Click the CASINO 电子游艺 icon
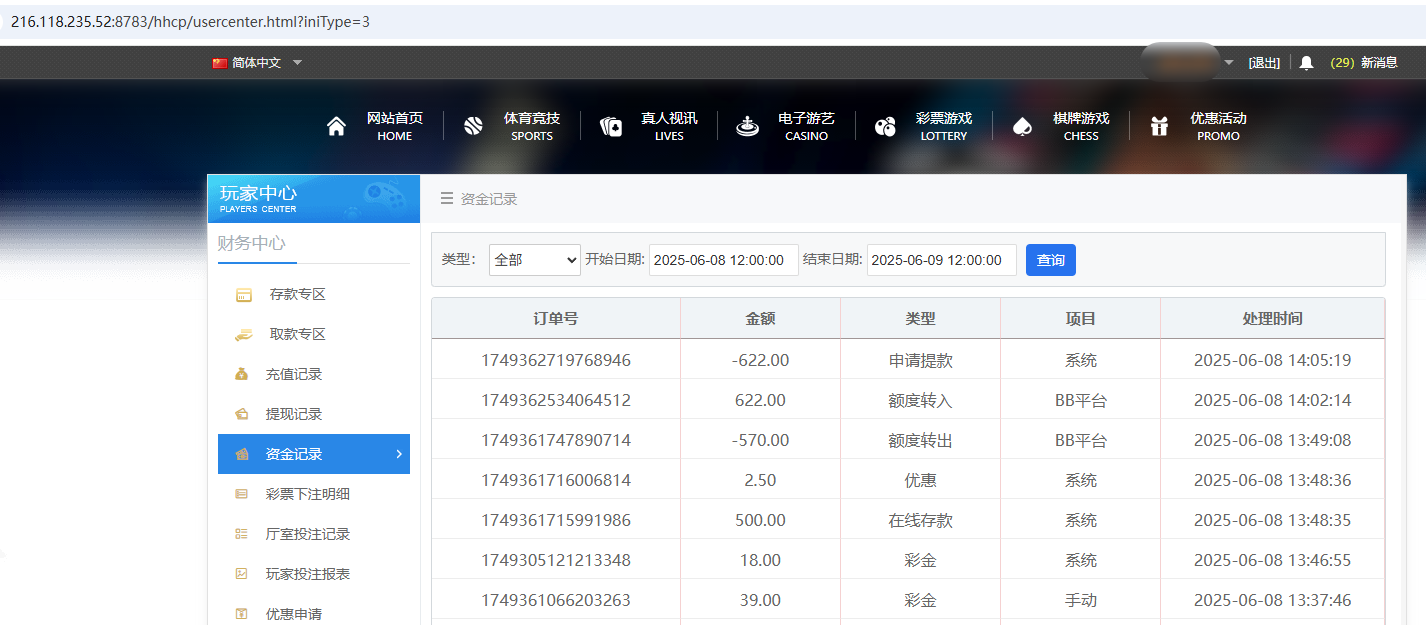The image size is (1426, 625). [x=747, y=125]
